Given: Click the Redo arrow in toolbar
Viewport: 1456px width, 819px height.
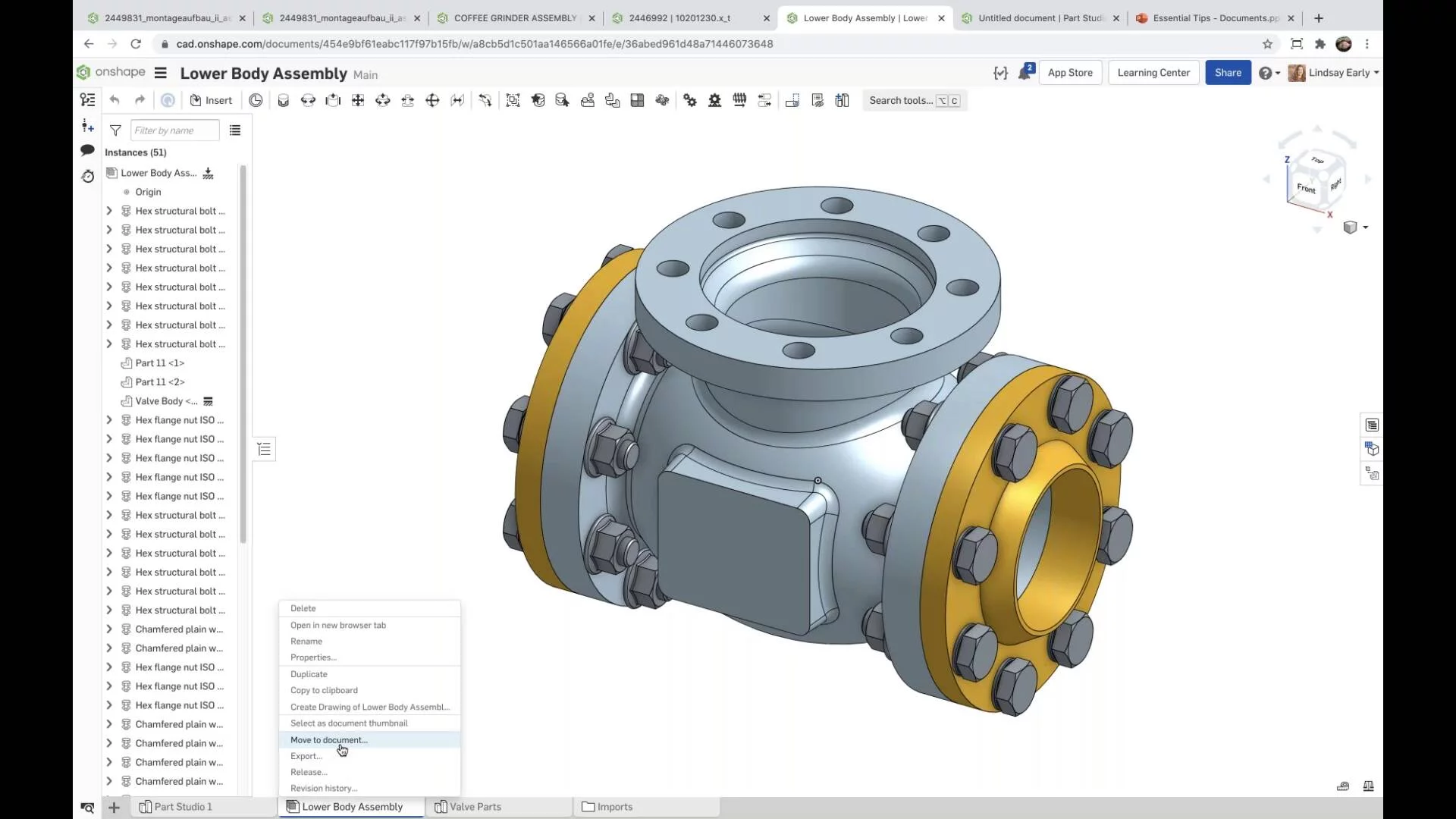Looking at the screenshot, I should tap(140, 100).
